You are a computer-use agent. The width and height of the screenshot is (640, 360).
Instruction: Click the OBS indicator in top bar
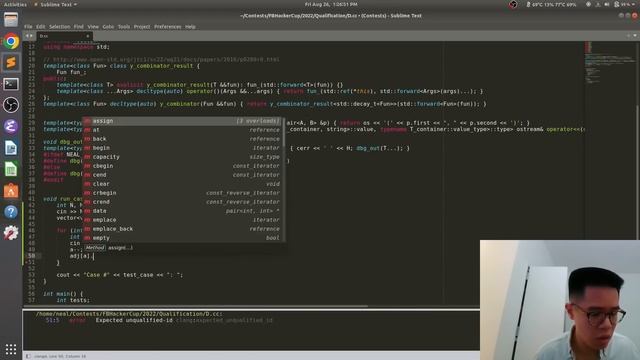point(513,4)
